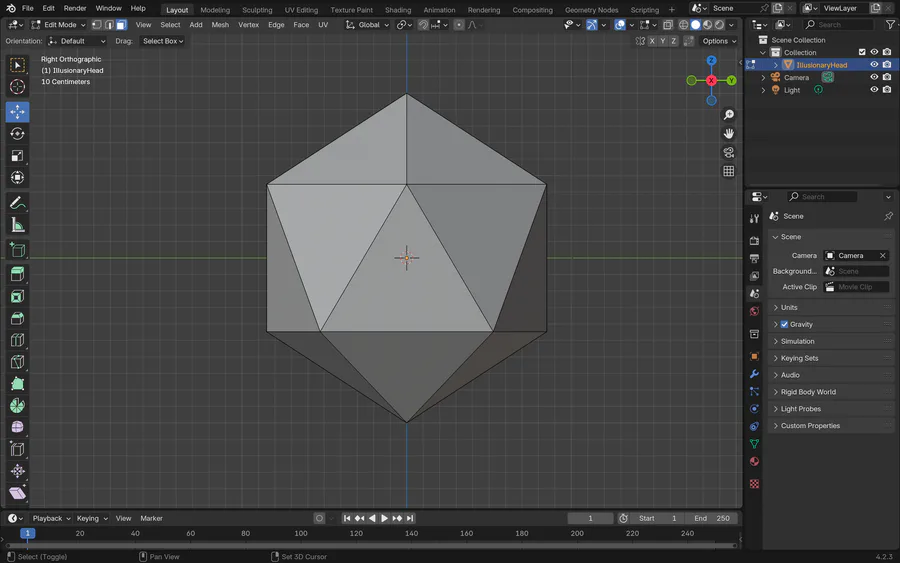The image size is (900, 563).
Task: Select the Move tool in the toolbar
Action: [17, 112]
